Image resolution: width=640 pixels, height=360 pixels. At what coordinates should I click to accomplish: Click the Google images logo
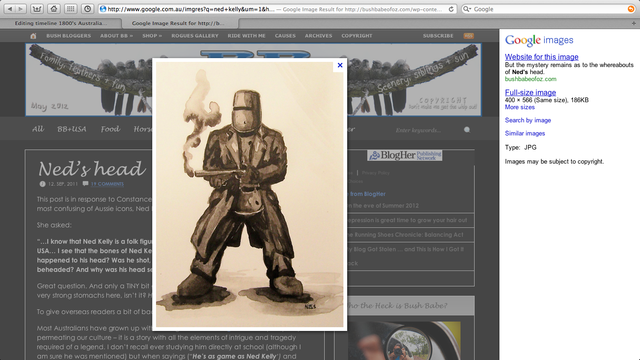click(539, 40)
